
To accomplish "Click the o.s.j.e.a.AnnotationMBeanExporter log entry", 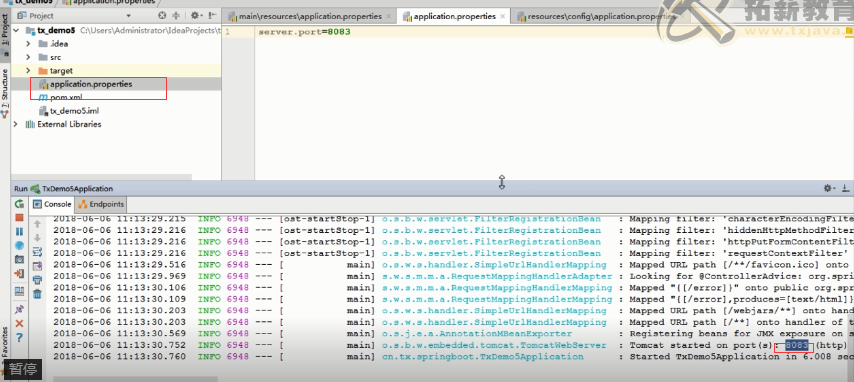I will click(x=477, y=334).
